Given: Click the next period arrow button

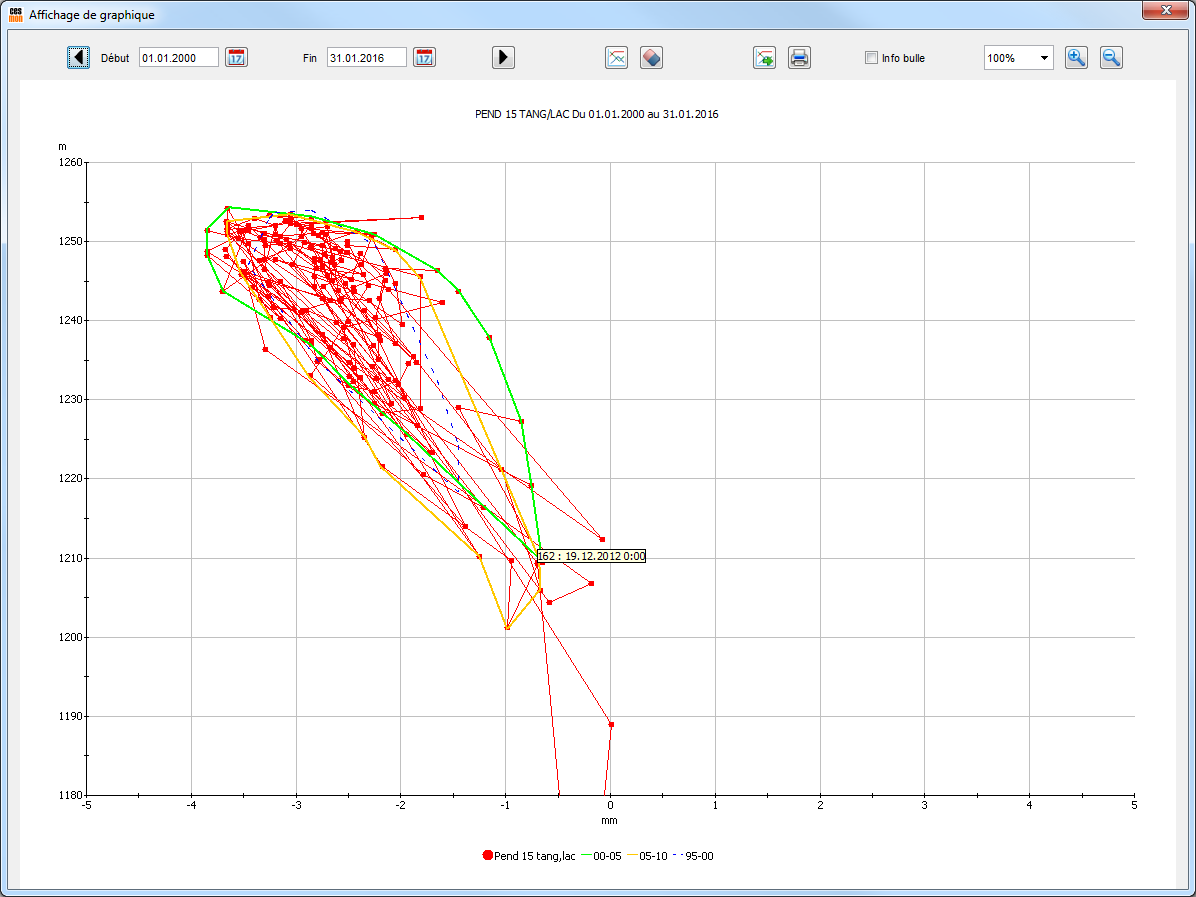Looking at the screenshot, I should pos(503,58).
